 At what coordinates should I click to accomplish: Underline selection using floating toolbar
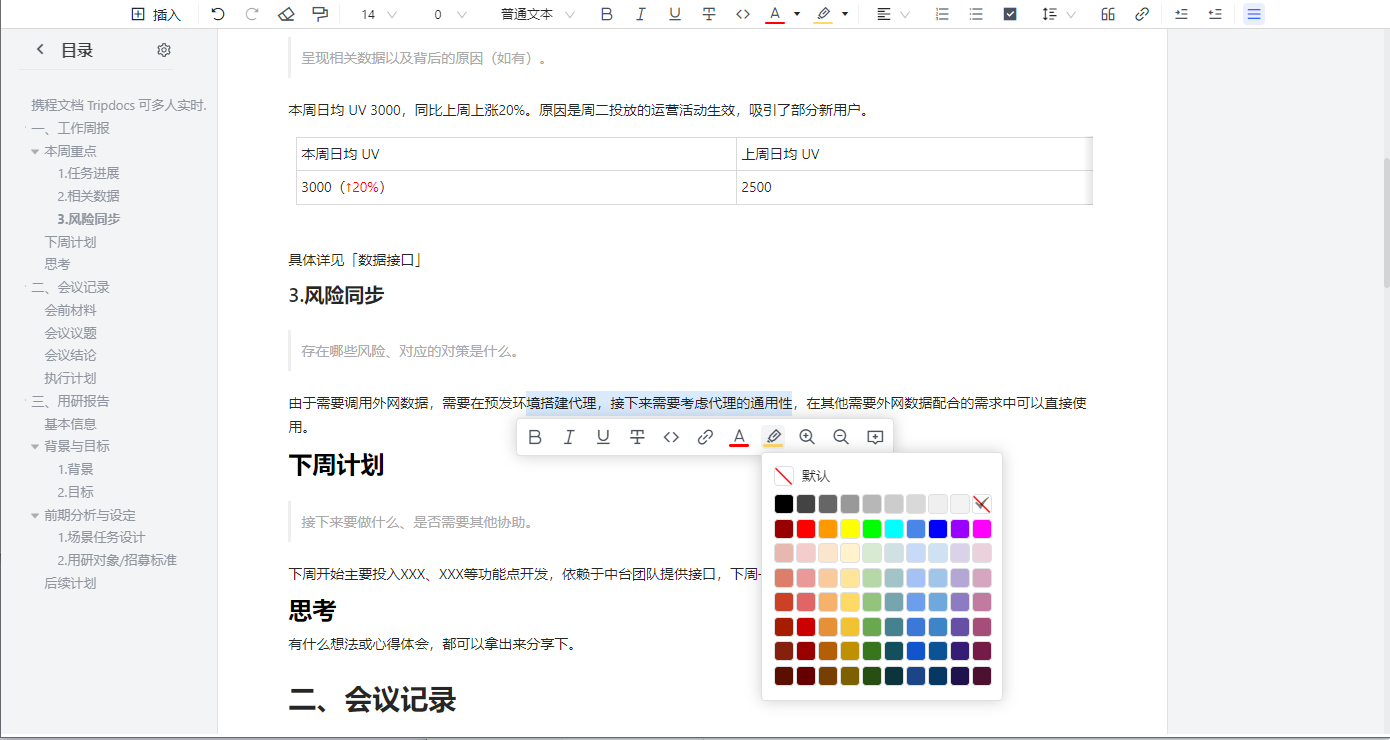(603, 437)
